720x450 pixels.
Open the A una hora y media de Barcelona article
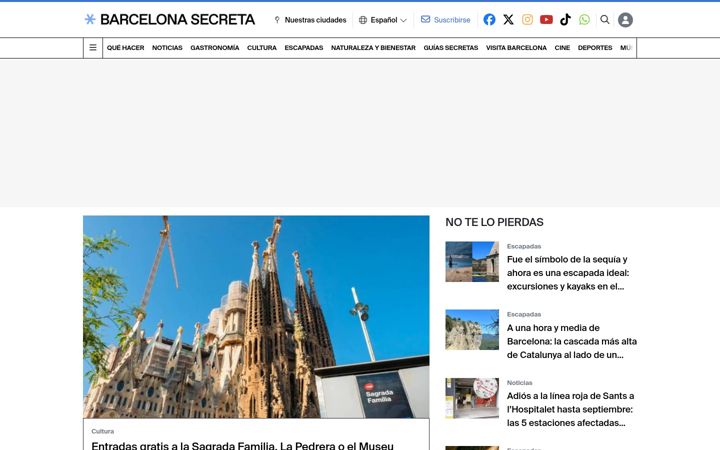(572, 341)
